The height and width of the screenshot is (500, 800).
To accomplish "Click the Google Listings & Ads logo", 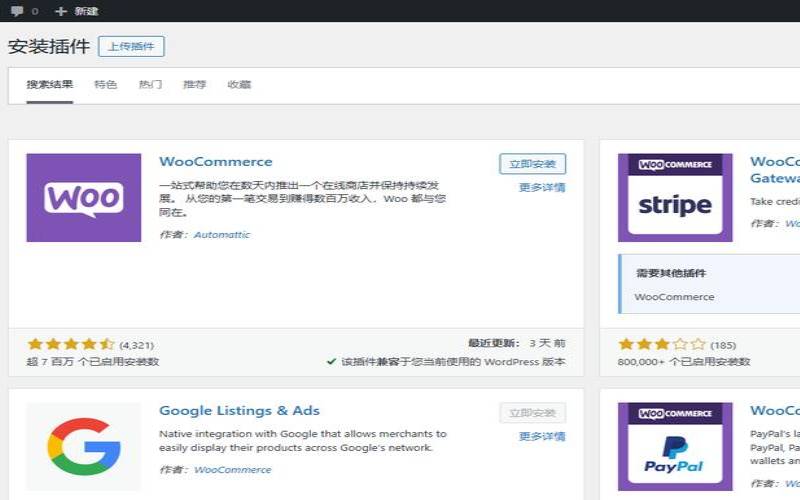I will pyautogui.click(x=84, y=446).
